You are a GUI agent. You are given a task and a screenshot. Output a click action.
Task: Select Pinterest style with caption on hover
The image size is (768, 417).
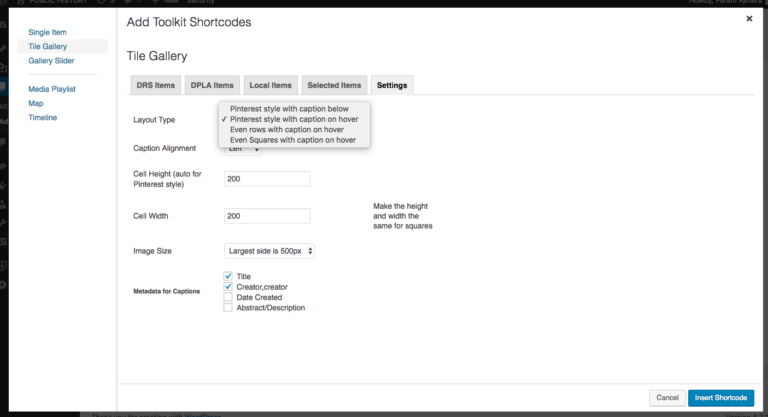coord(292,119)
